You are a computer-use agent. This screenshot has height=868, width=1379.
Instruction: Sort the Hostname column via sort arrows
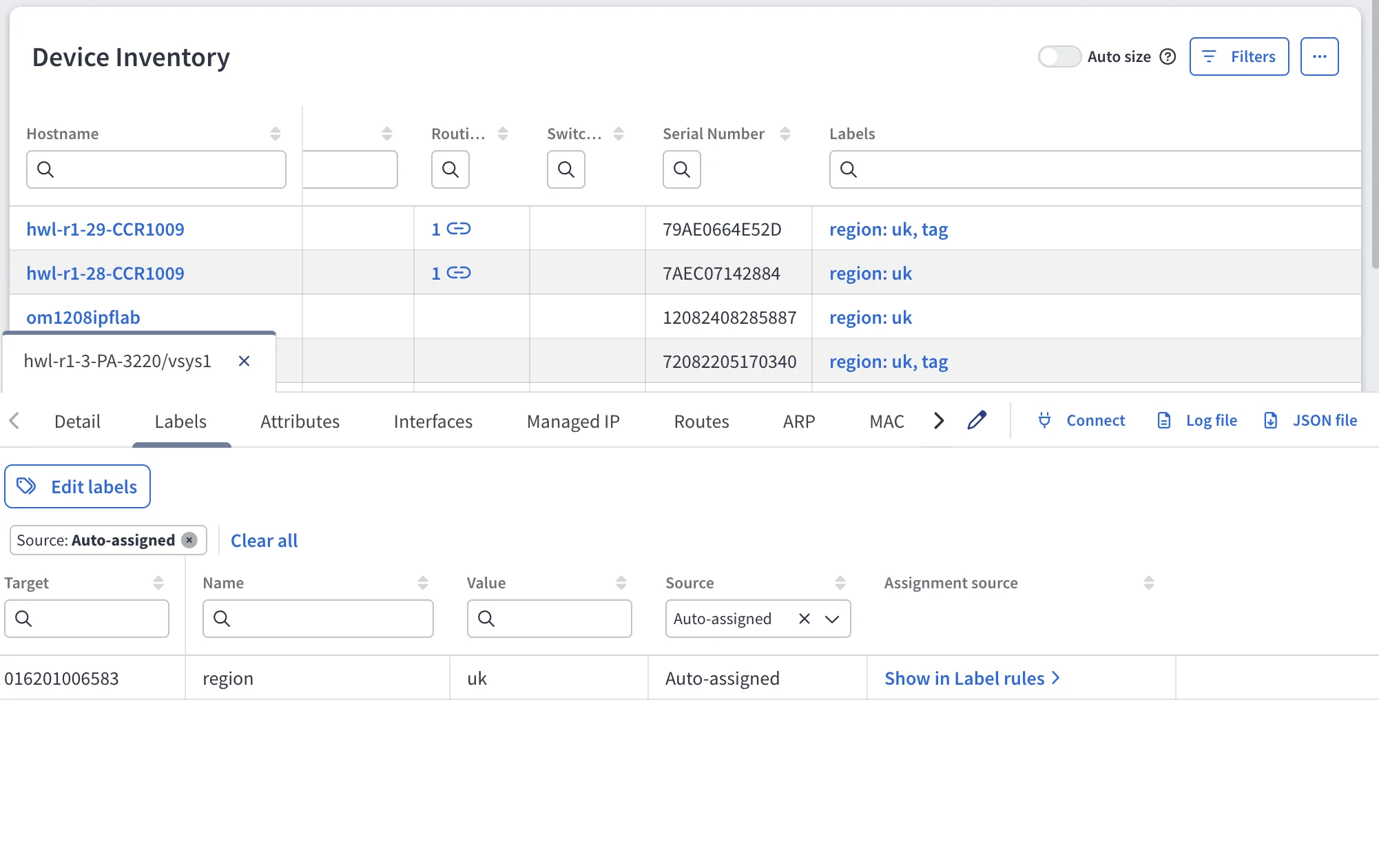276,134
